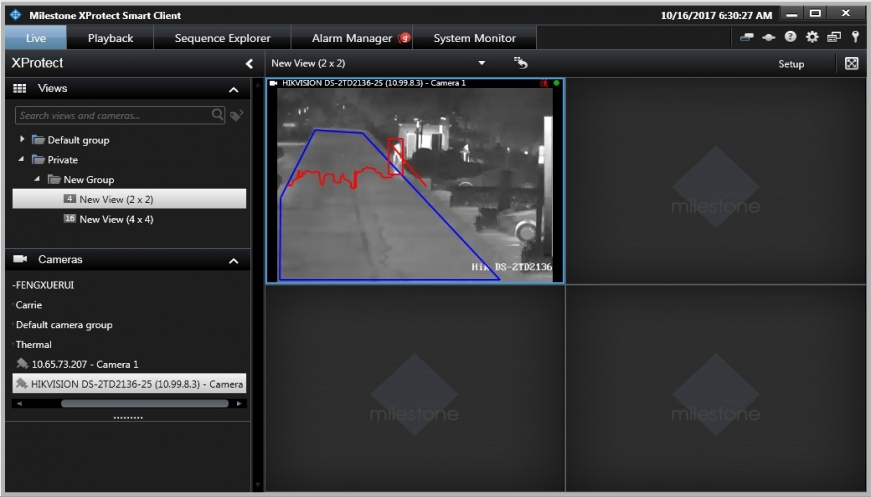Open the Alarm Manager tab
Screen dimensions: 871x497
352,38
